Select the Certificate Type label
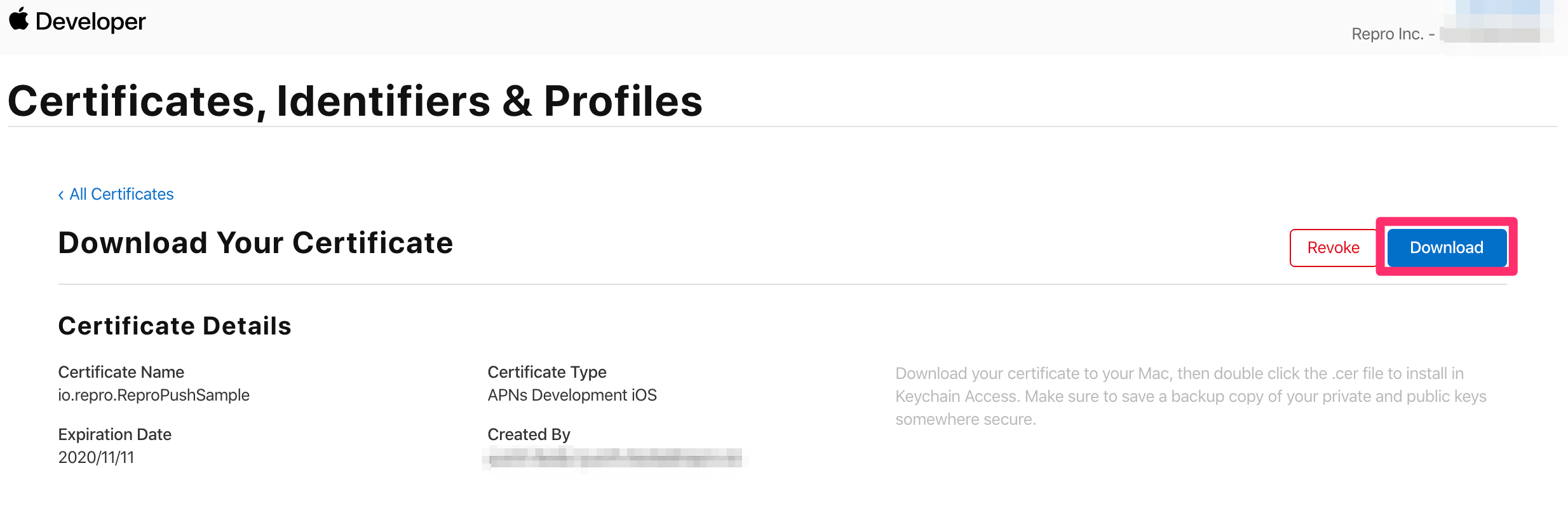The image size is (1568, 510). coord(547,372)
